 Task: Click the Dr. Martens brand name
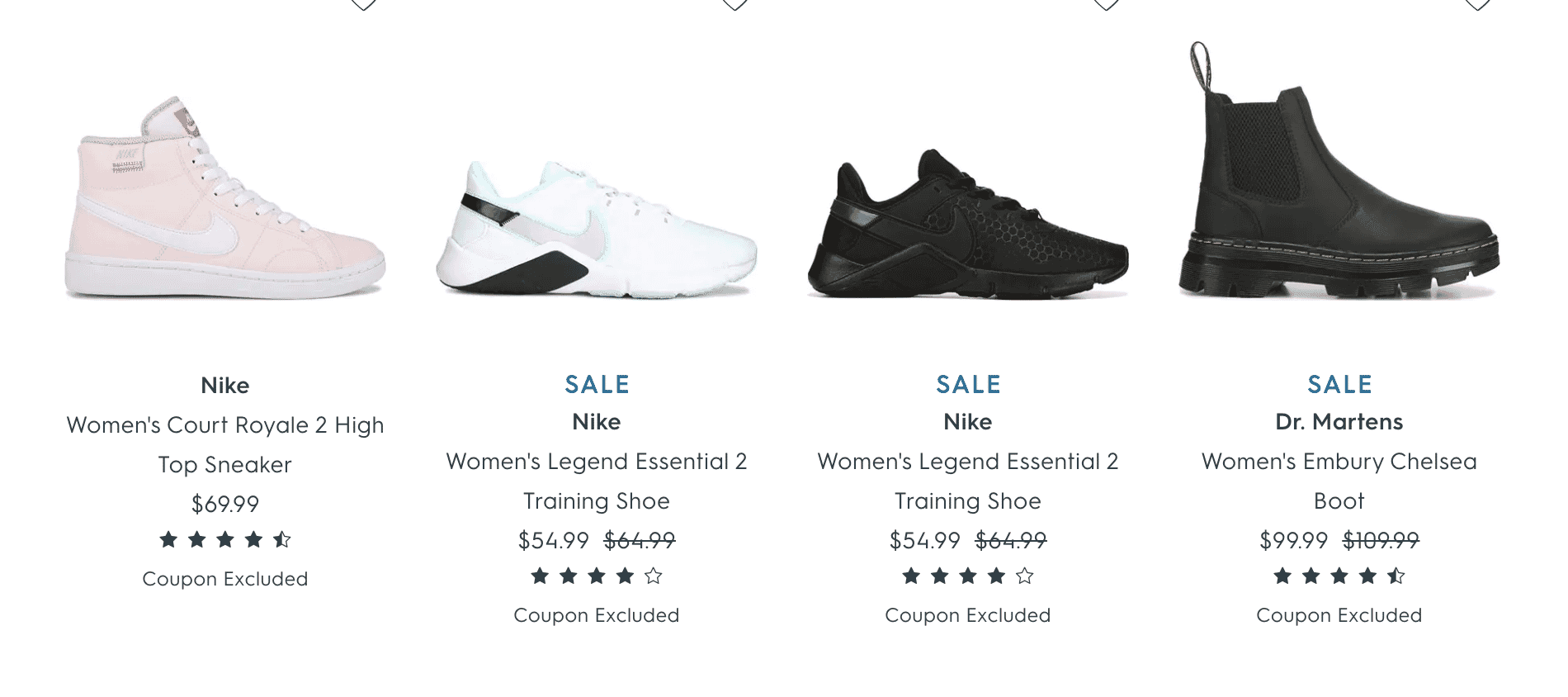pyautogui.click(x=1339, y=422)
